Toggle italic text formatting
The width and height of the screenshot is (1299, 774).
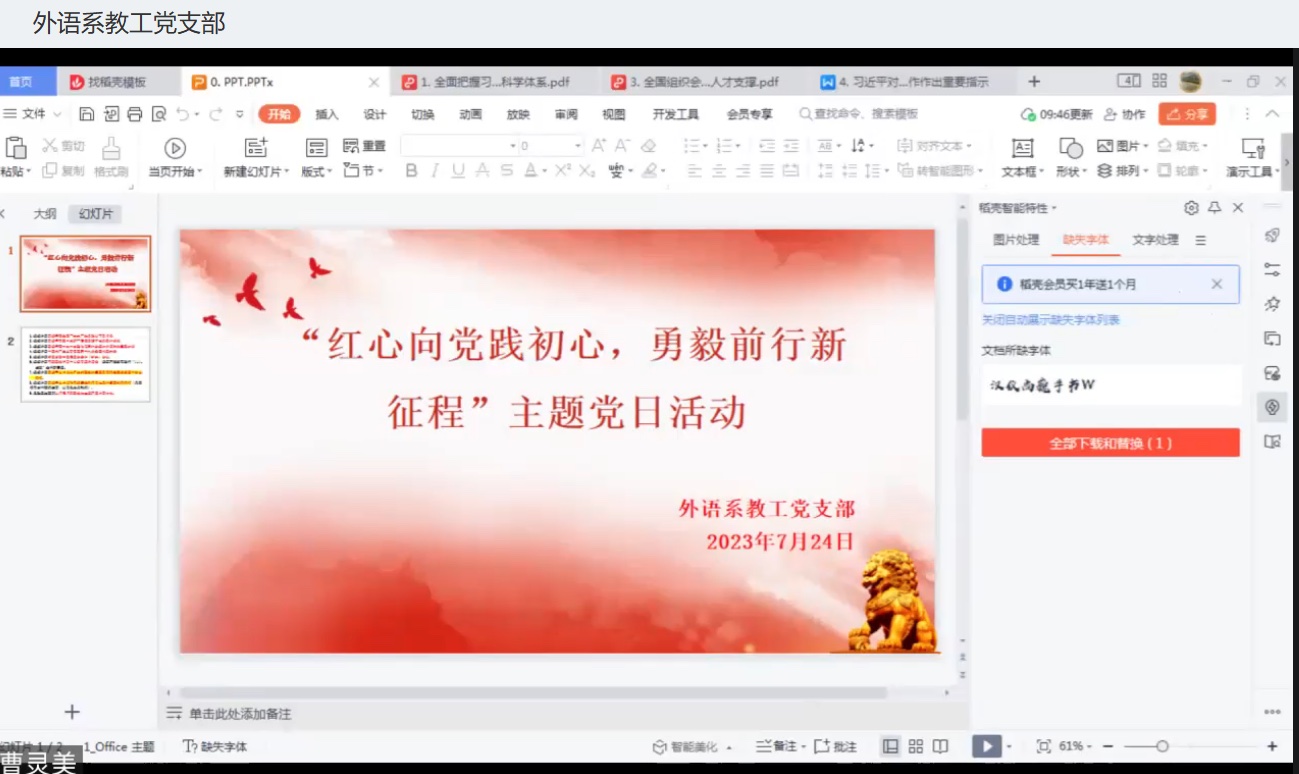435,172
